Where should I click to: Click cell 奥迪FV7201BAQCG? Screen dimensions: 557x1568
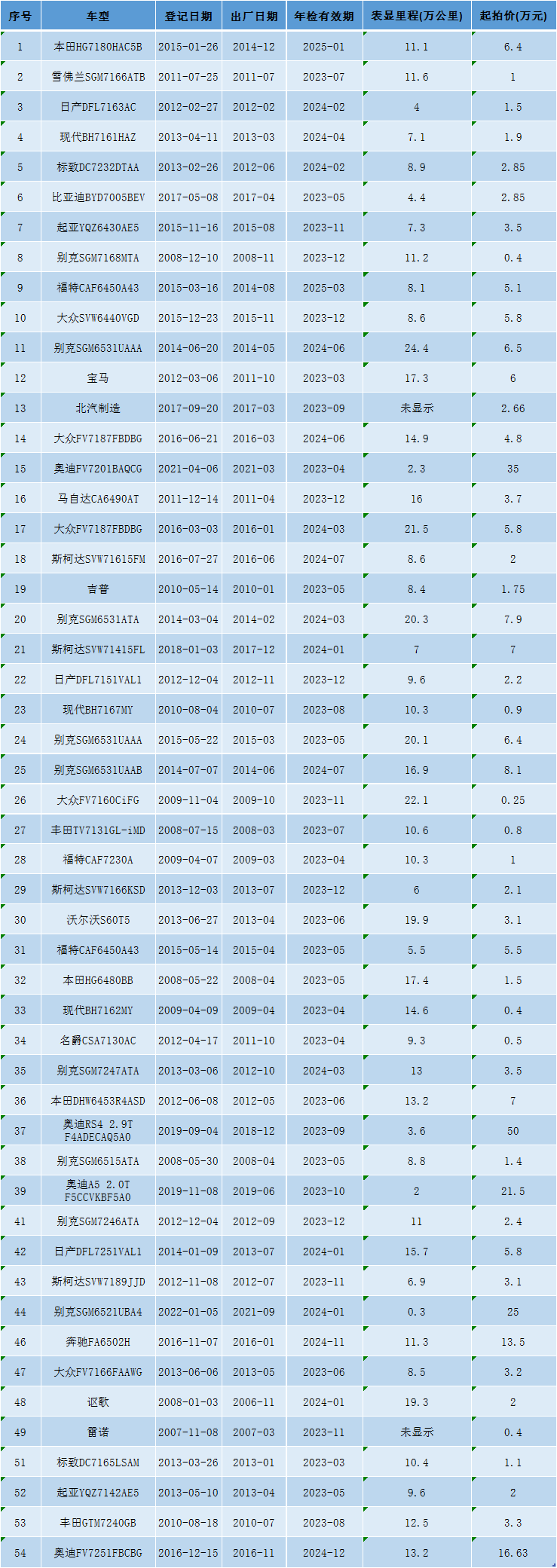pyautogui.click(x=98, y=469)
